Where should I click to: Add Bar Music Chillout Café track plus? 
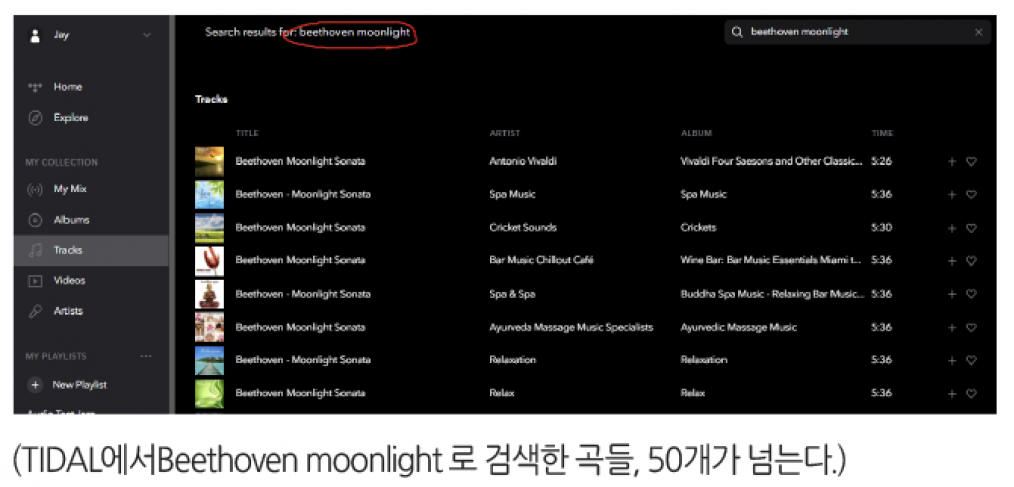(x=951, y=261)
